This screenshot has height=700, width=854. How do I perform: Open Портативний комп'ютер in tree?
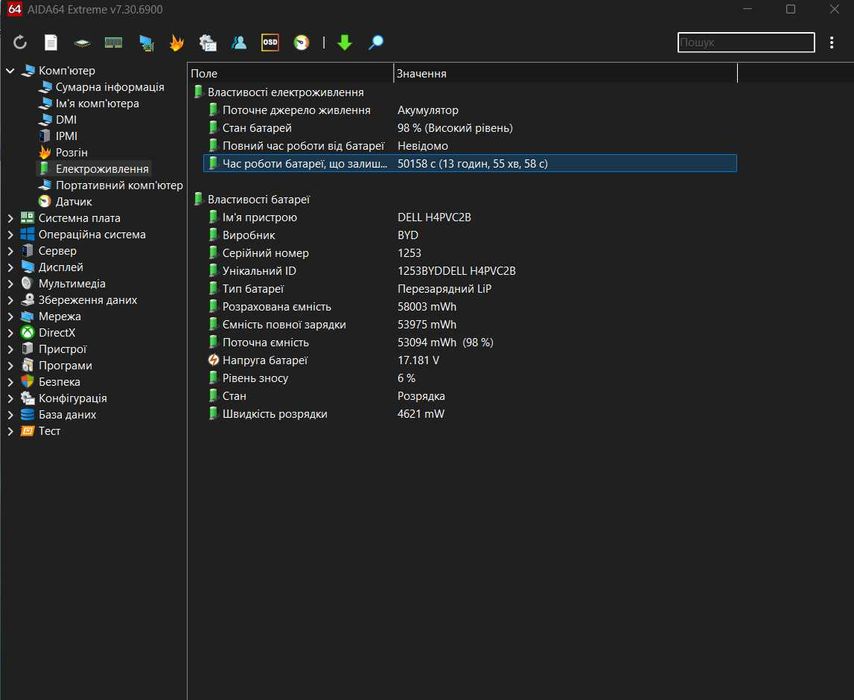pyautogui.click(x=119, y=186)
